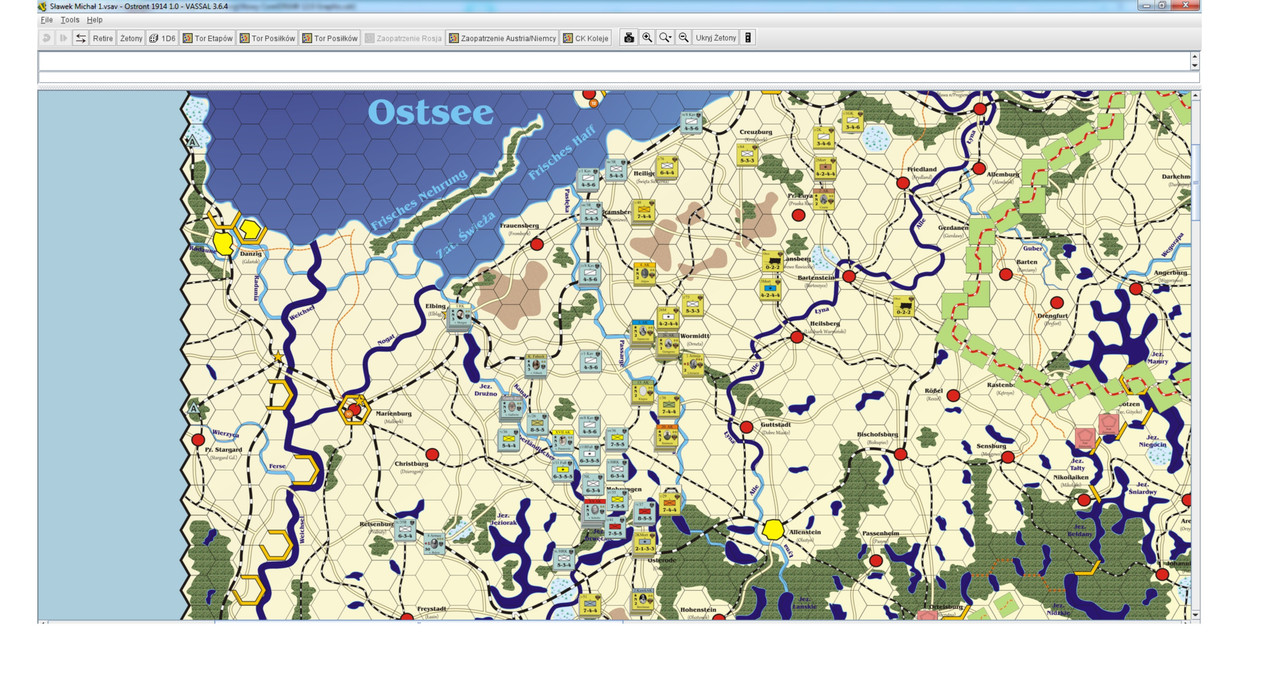Click the zoom out magnifier
This screenshot has height=693, width=1280.
click(x=684, y=38)
